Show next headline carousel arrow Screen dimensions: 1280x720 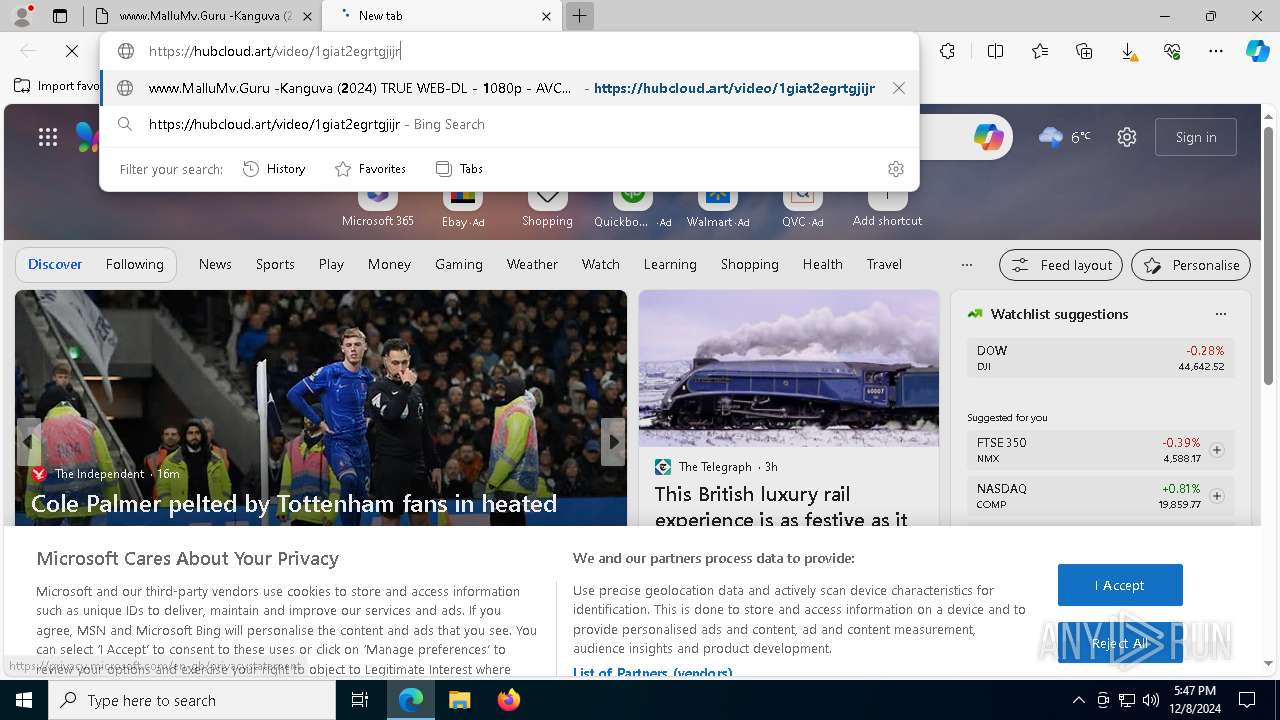[x=613, y=441]
